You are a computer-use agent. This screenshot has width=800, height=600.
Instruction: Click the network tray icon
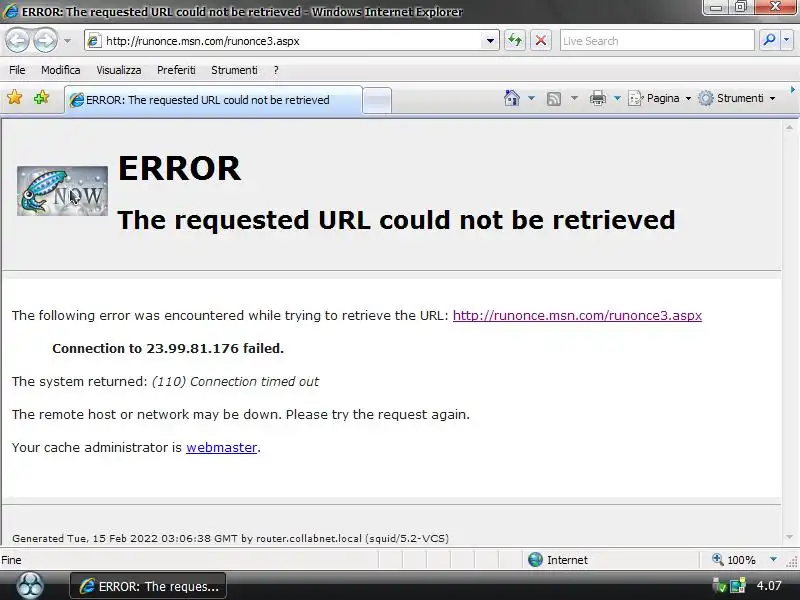click(x=738, y=586)
